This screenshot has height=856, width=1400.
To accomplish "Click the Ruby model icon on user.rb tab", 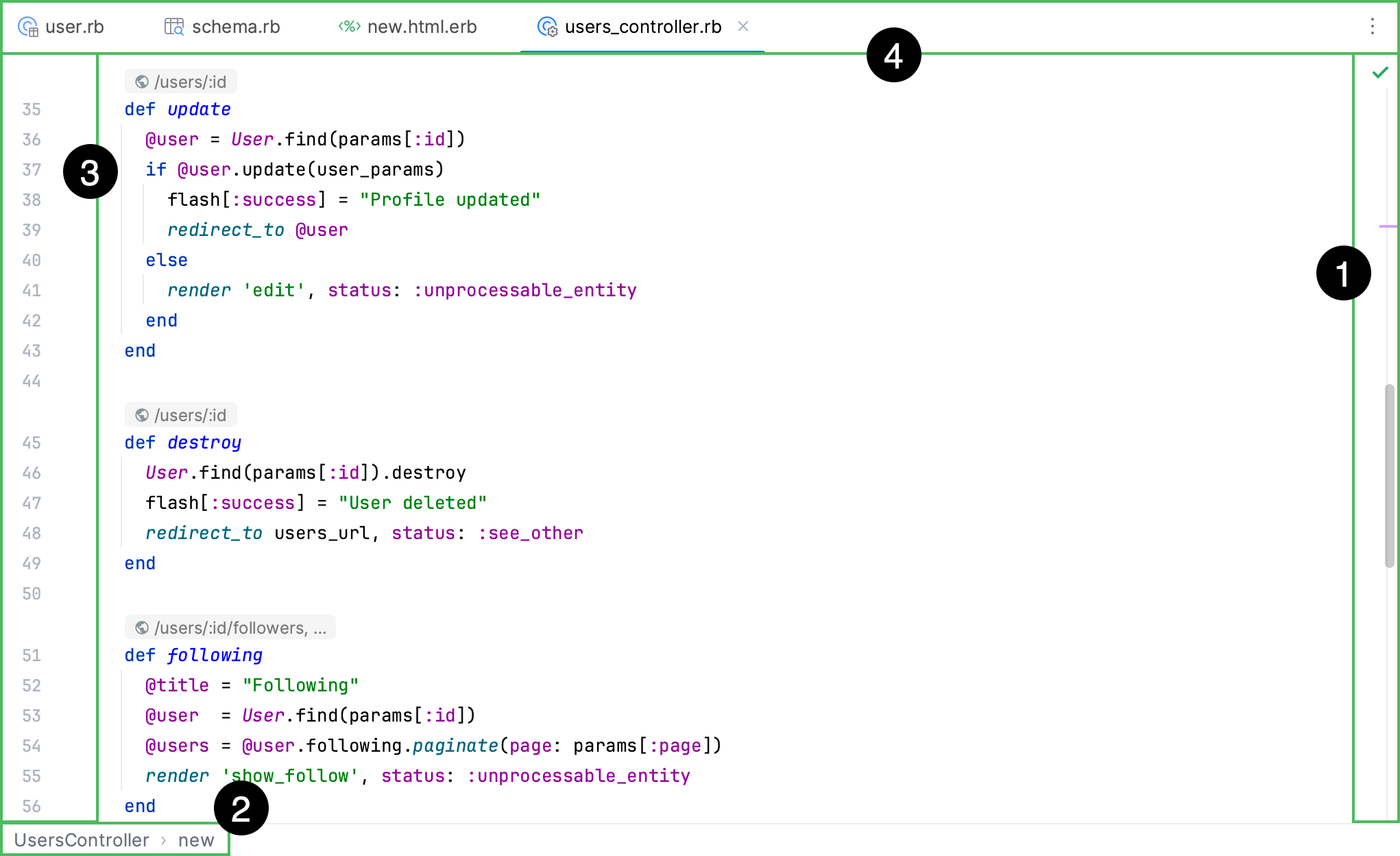I will coord(28,27).
